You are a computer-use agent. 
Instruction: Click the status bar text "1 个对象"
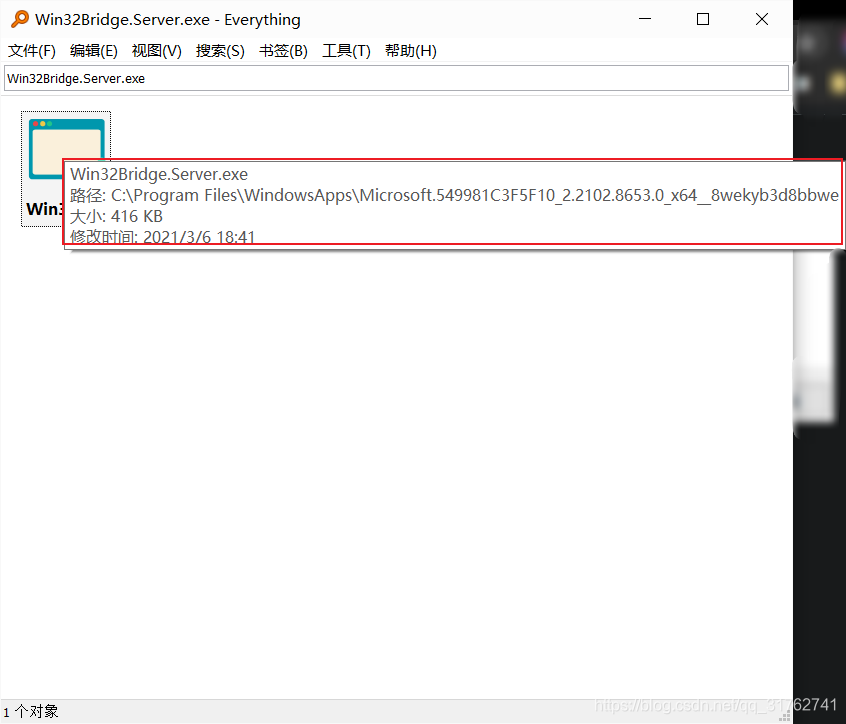pyautogui.click(x=31, y=711)
